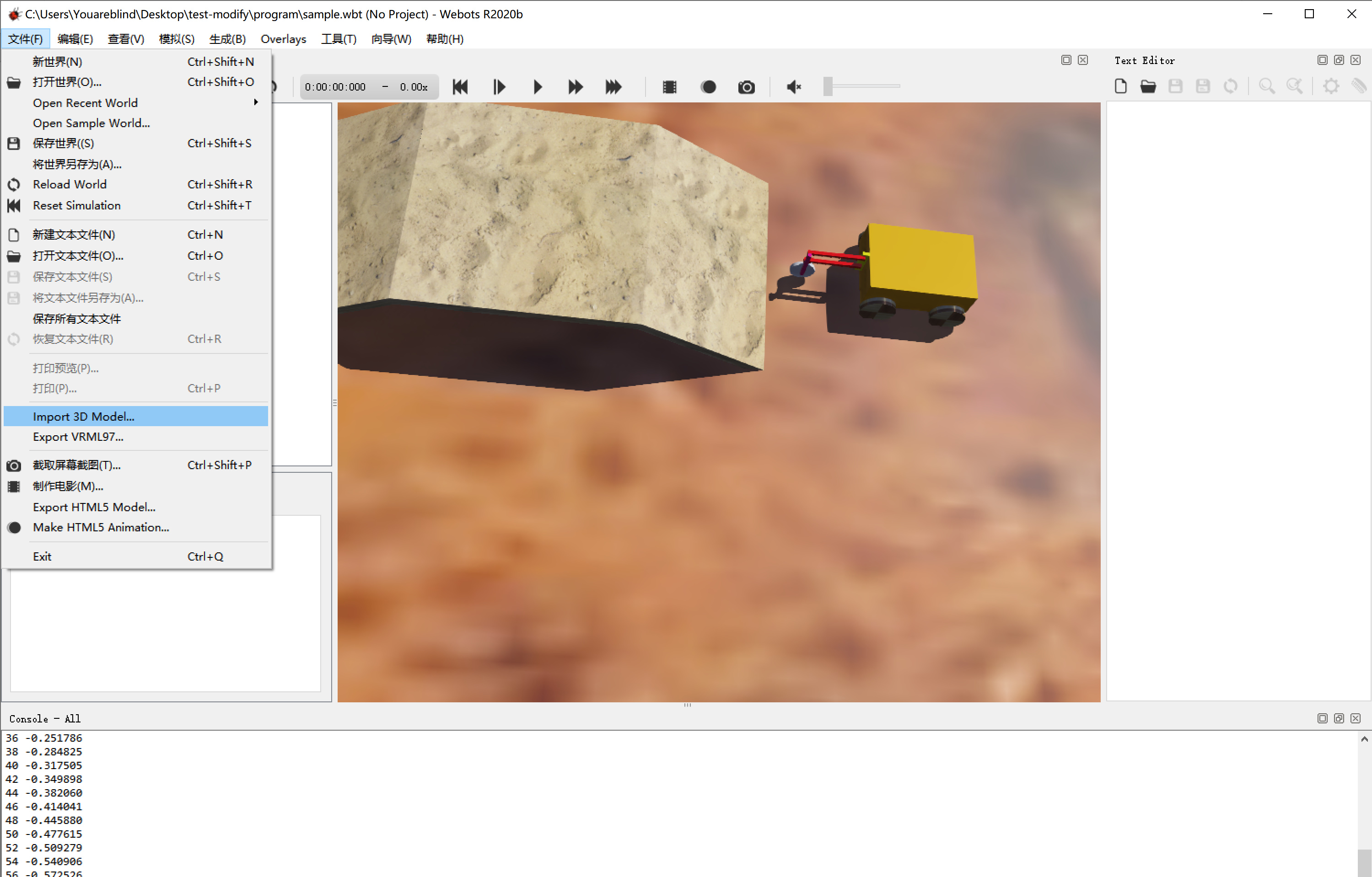Open Find in the Text Editor
1372x877 pixels.
point(1267,86)
